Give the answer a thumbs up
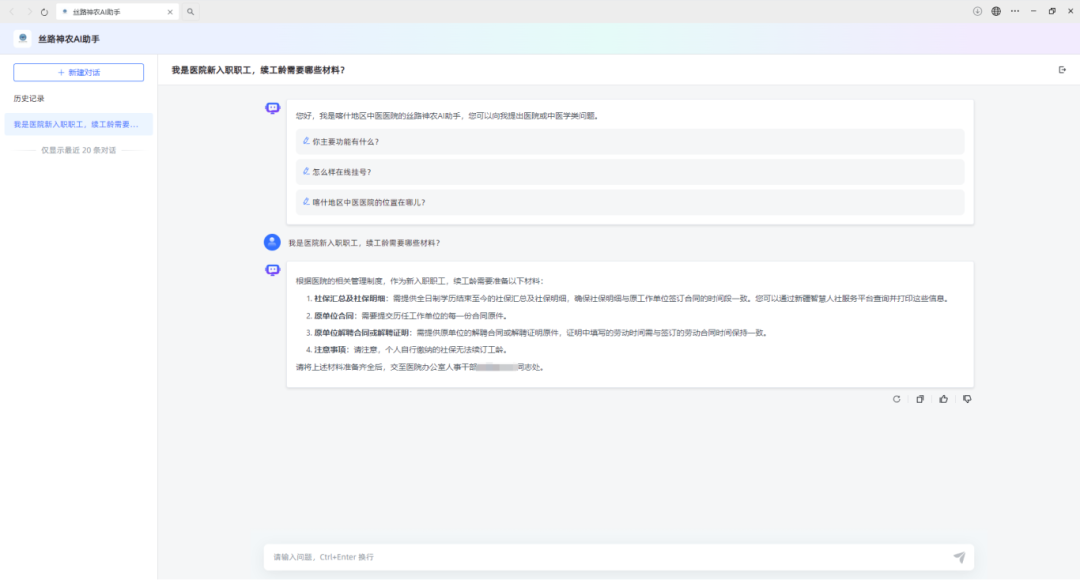 tap(943, 399)
